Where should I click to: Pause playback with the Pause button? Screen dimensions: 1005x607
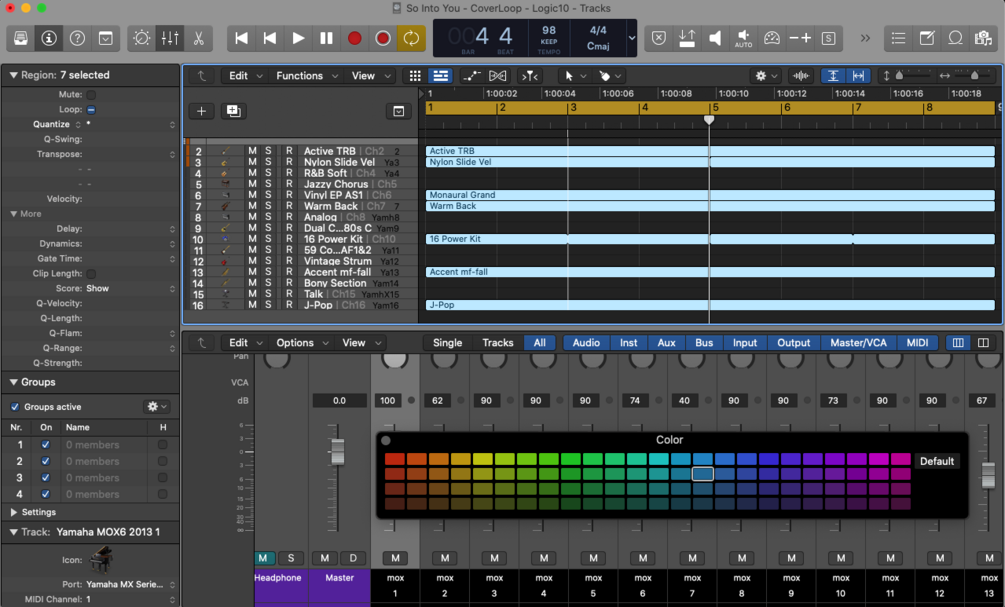(326, 38)
